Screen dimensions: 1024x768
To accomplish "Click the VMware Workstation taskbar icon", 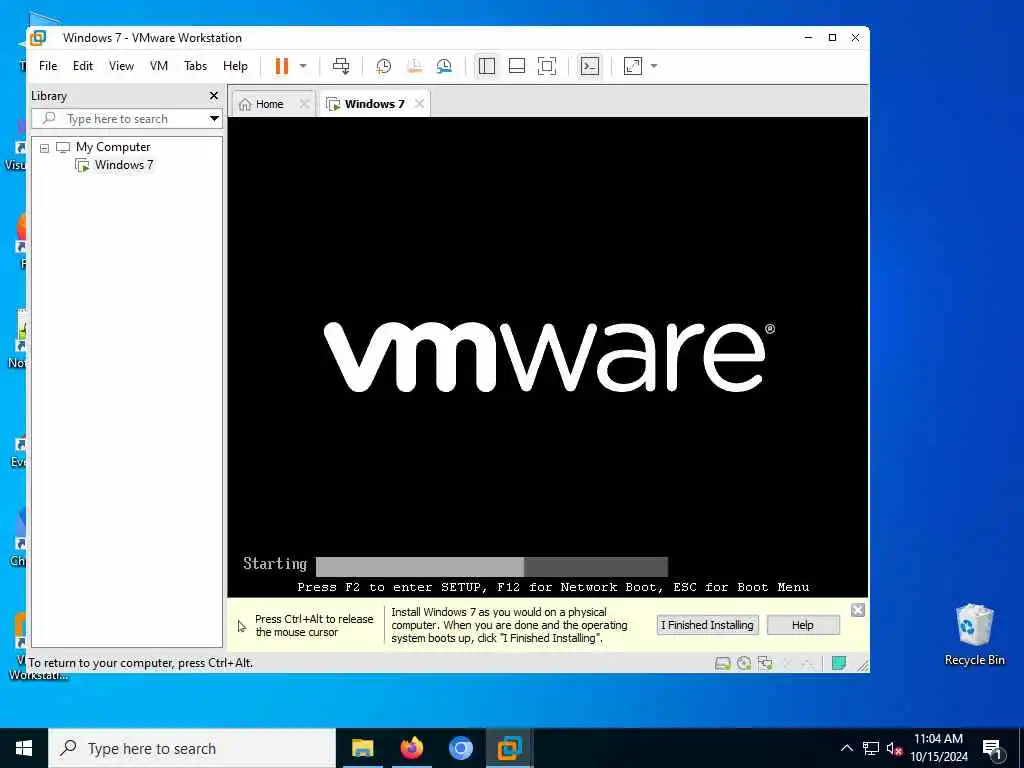I will click(509, 748).
